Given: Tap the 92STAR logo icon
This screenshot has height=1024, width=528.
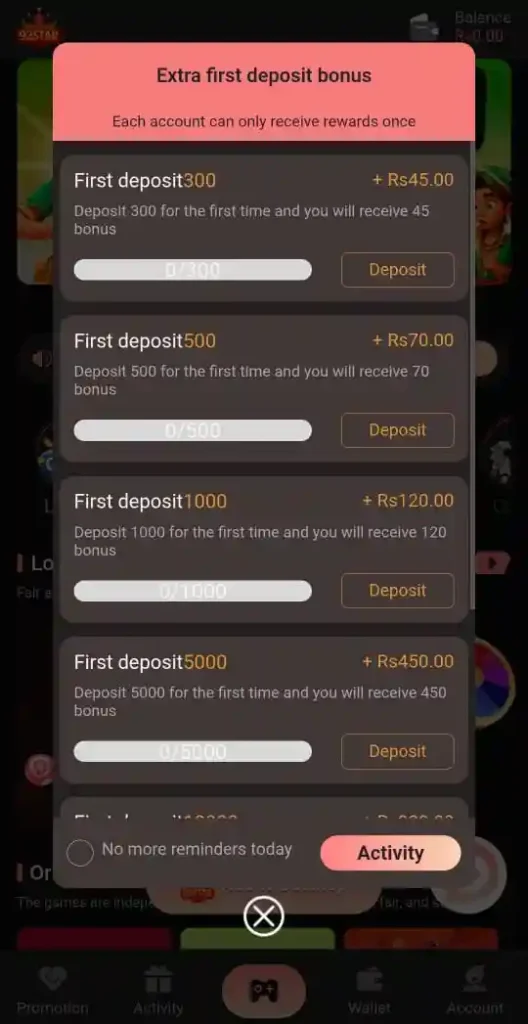Looking at the screenshot, I should 38,28.
